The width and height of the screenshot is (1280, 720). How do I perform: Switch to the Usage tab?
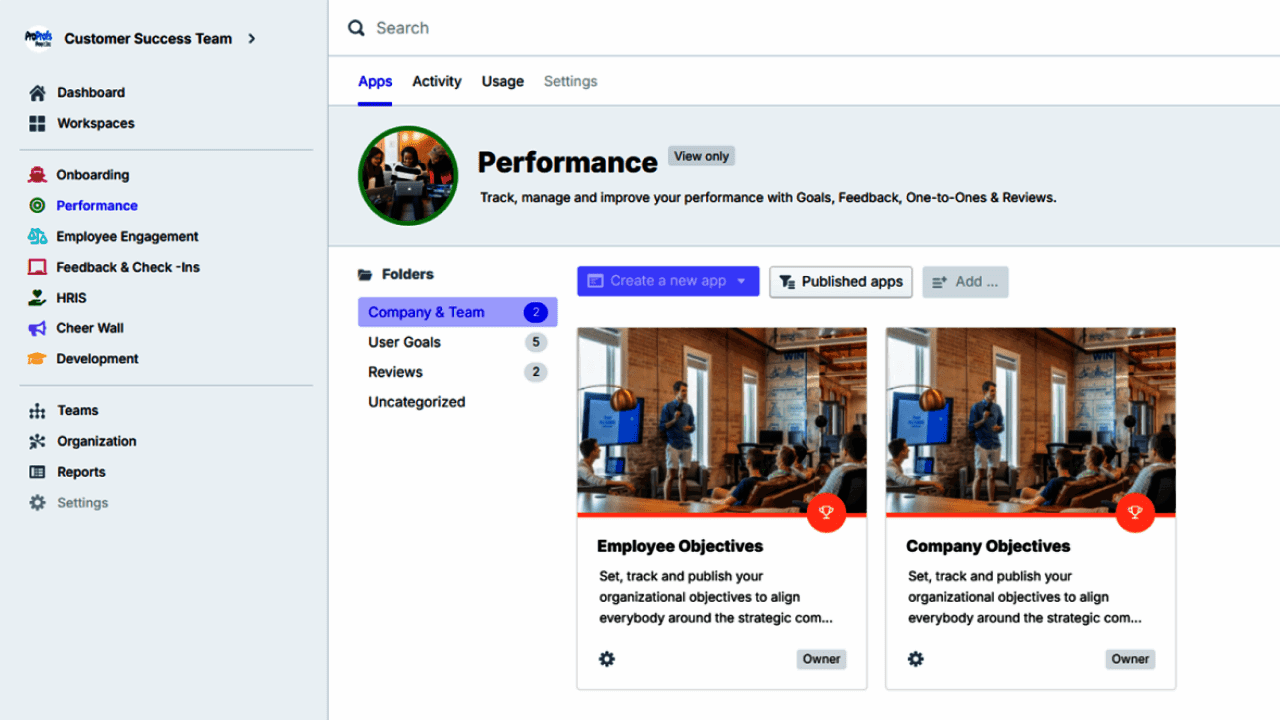[502, 82]
